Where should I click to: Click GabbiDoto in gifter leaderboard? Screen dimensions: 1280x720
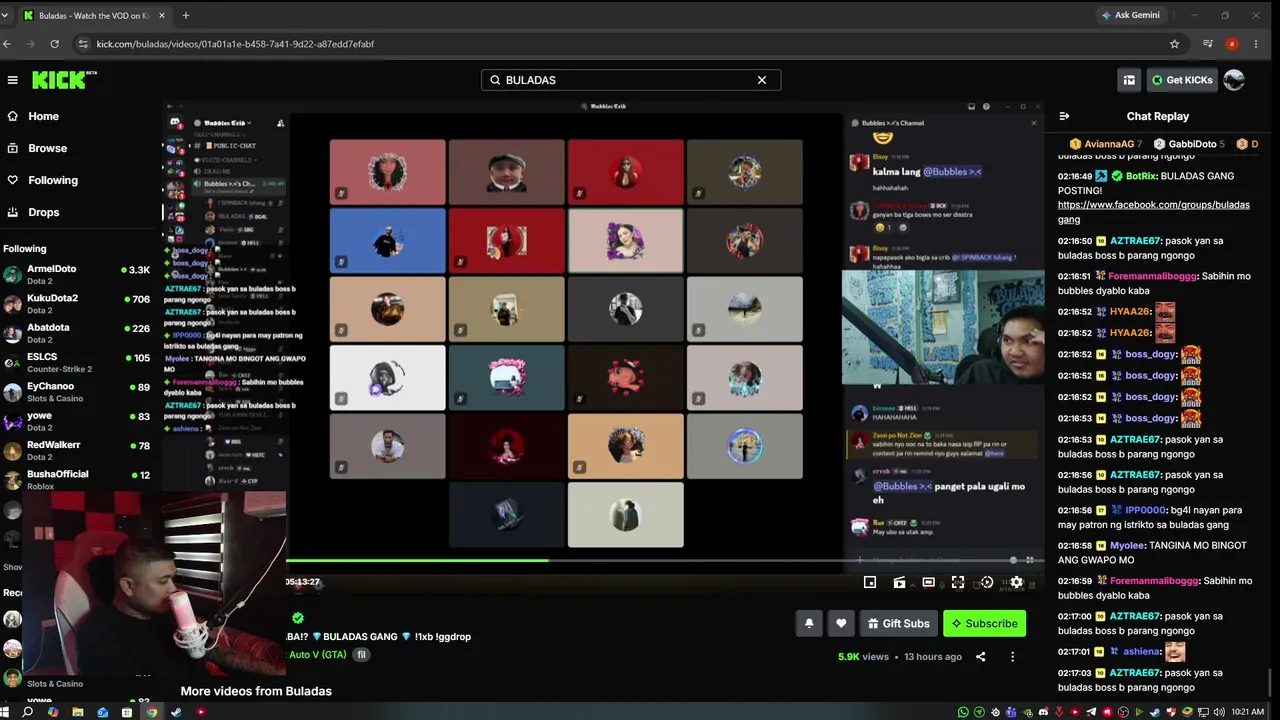(x=1189, y=144)
